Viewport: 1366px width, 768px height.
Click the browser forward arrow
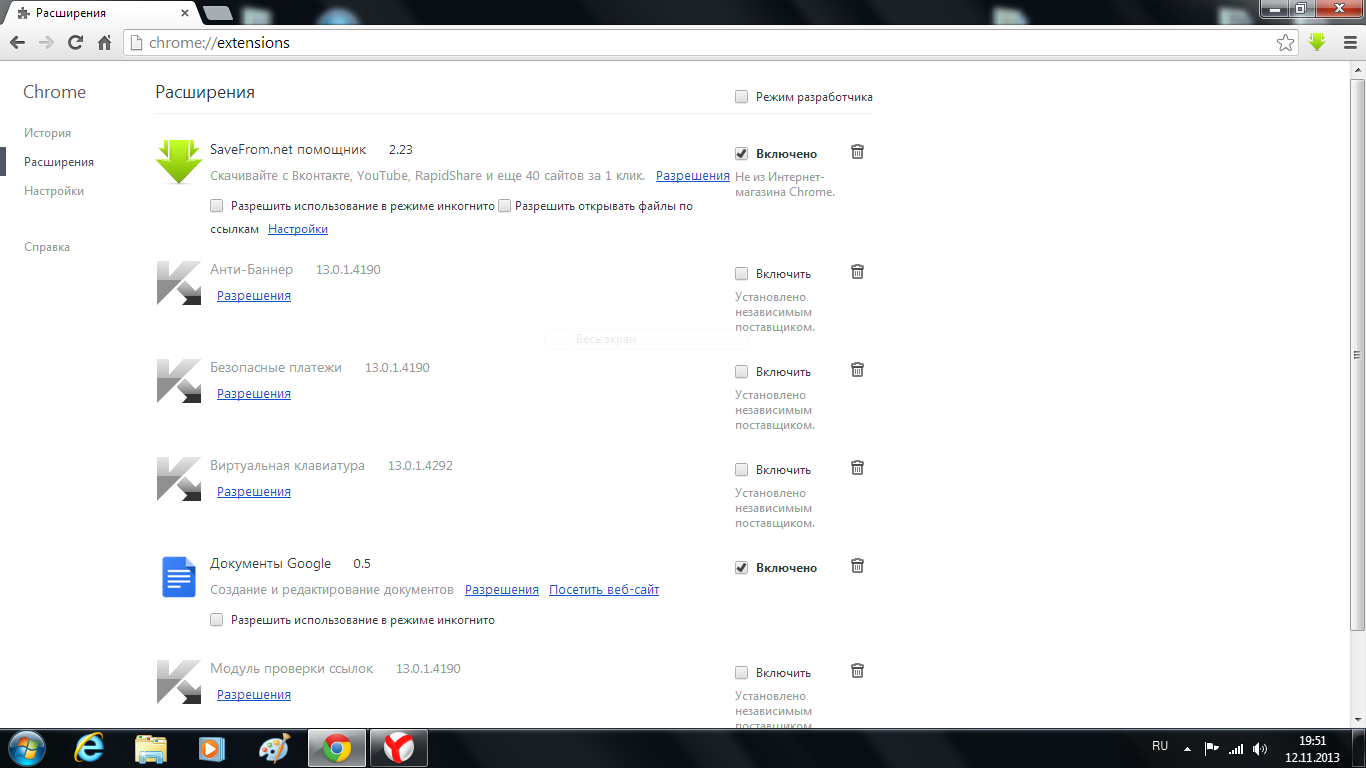point(46,43)
